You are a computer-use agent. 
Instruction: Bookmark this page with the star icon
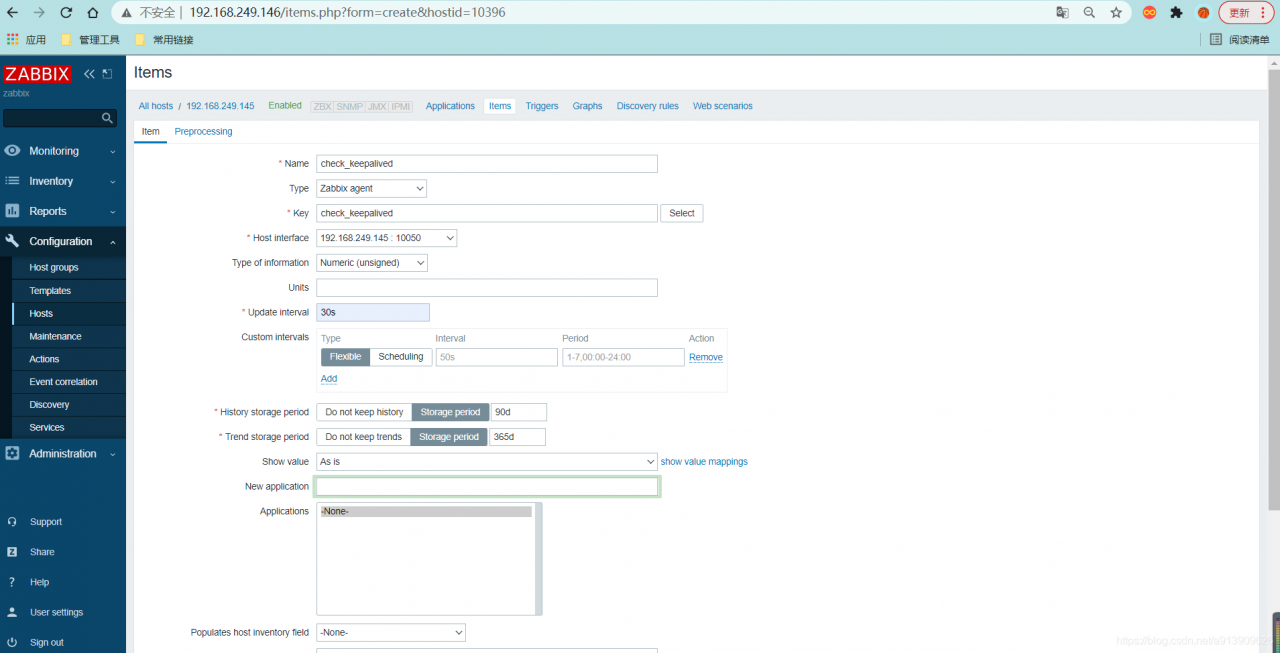(1116, 13)
